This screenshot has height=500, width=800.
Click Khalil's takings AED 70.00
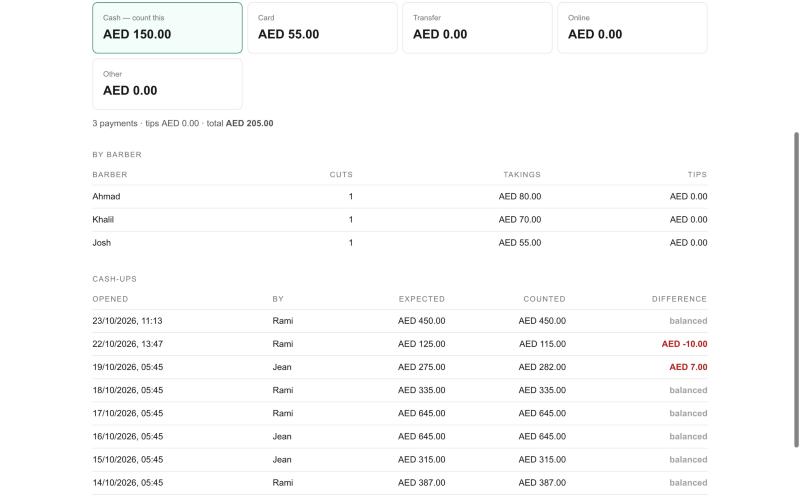(x=520, y=219)
